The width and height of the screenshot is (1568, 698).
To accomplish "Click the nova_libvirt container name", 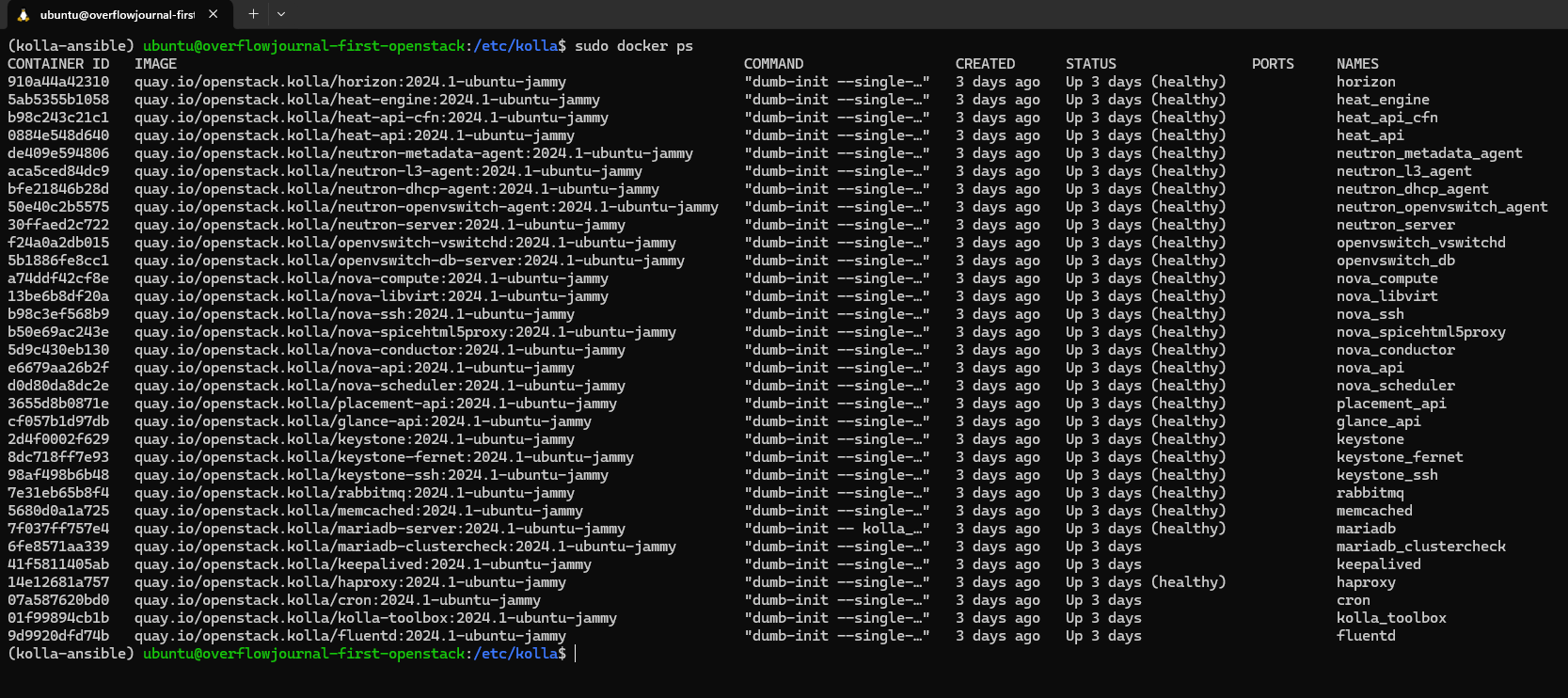I will click(1387, 296).
